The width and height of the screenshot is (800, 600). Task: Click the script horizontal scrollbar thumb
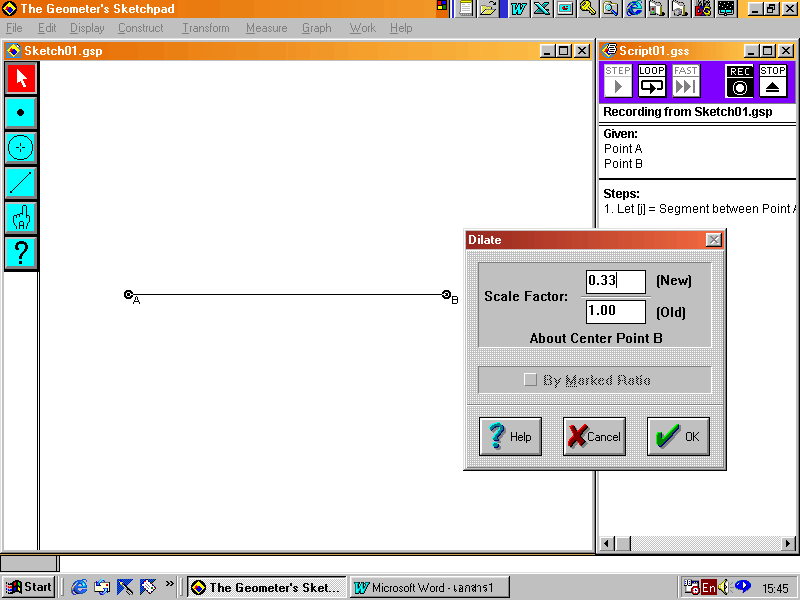tap(623, 543)
